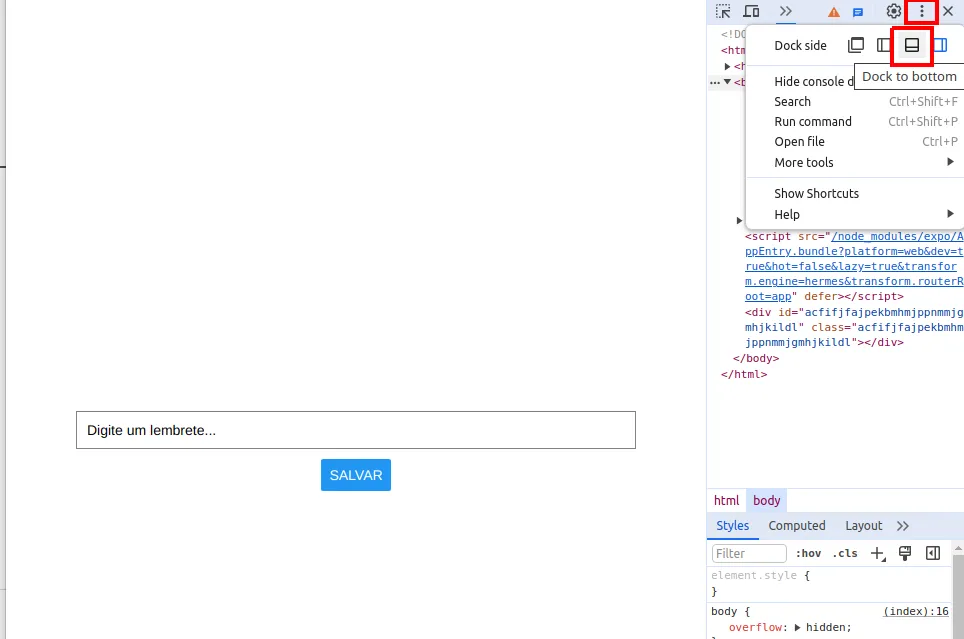The height and width of the screenshot is (639, 964).
Task: Focus the styles Filter field
Action: (749, 554)
